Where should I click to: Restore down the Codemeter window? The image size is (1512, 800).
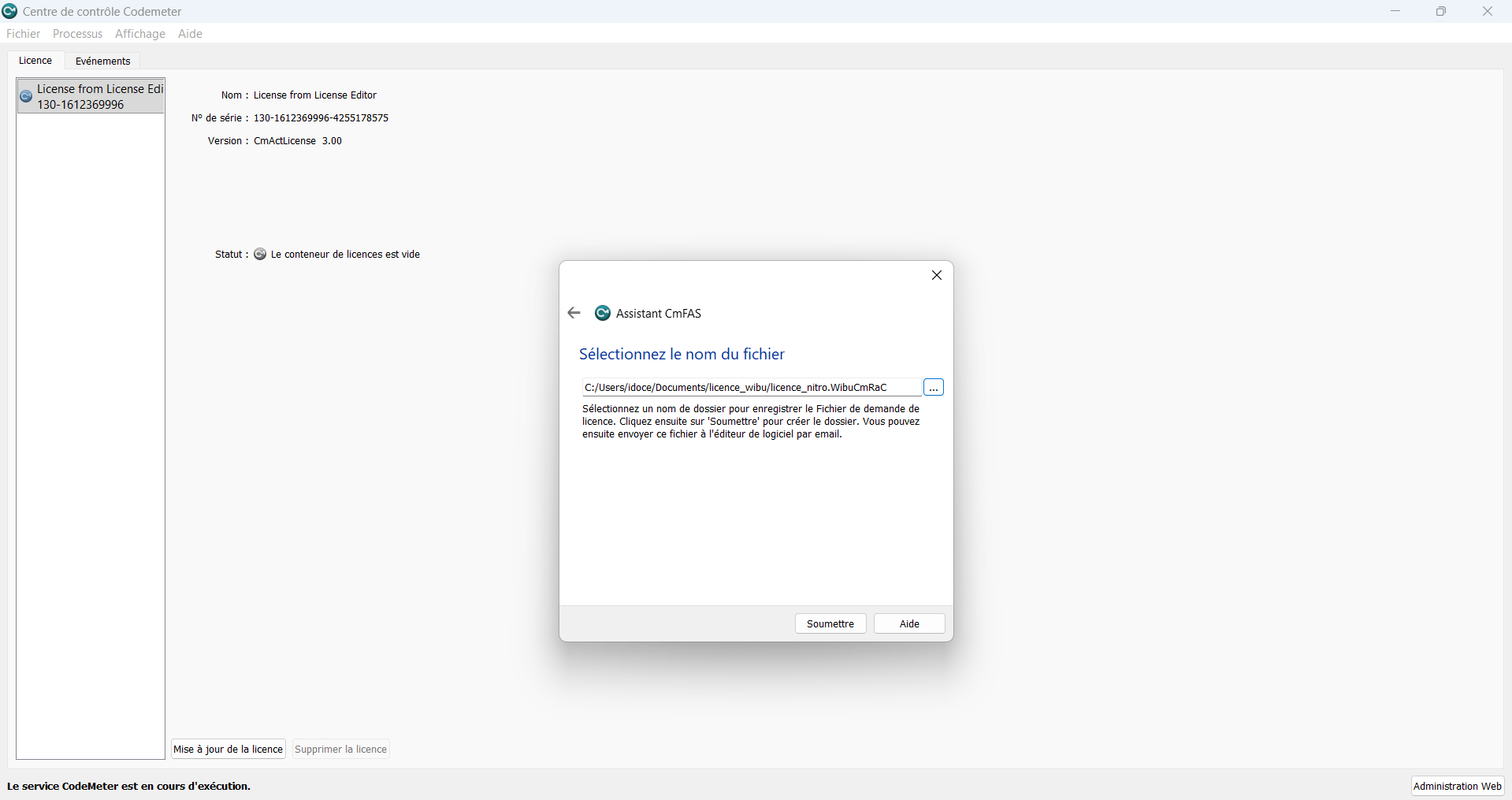tap(1441, 11)
